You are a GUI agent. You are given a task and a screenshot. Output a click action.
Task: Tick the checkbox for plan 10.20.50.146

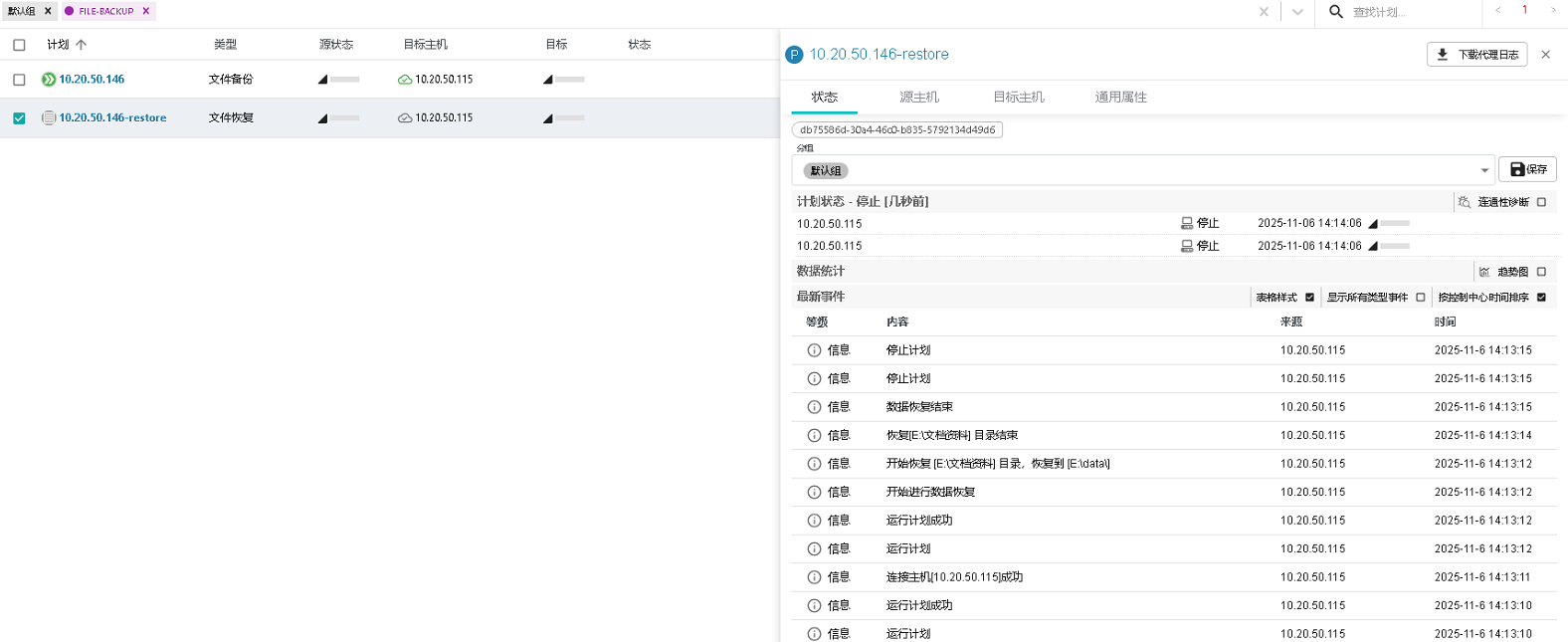tap(19, 80)
